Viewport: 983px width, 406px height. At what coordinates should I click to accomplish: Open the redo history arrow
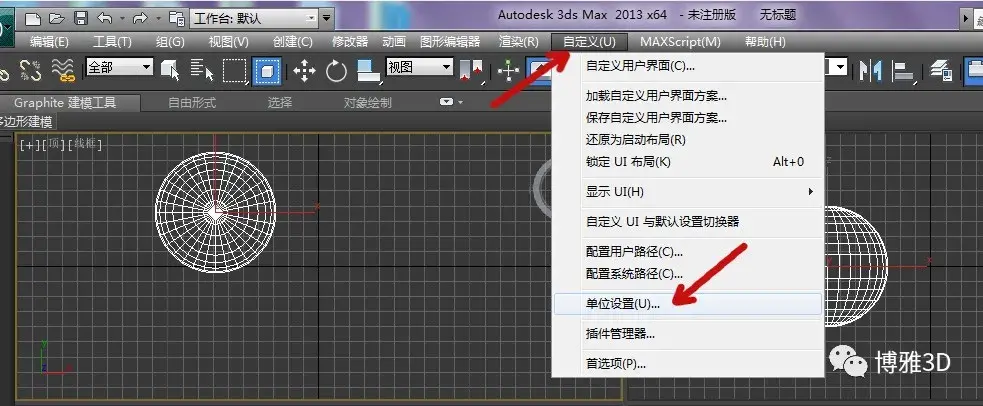(x=159, y=18)
